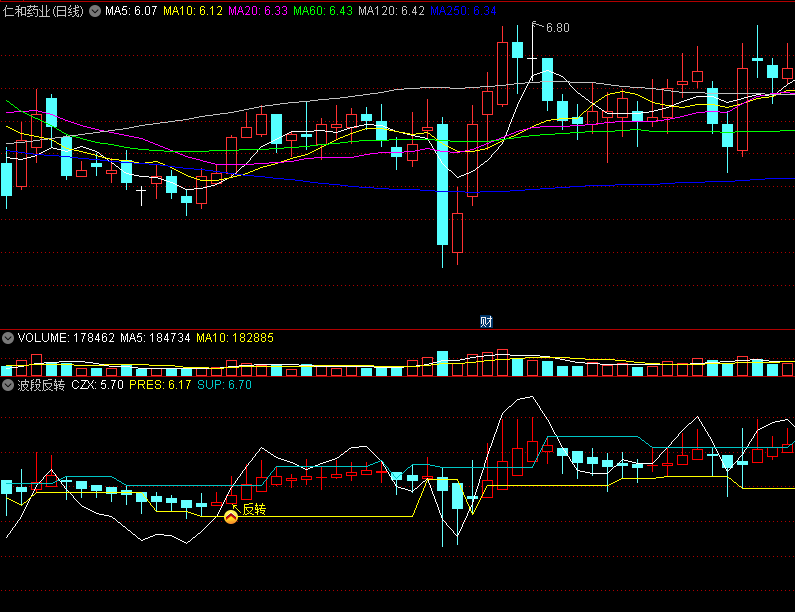Click the PRES: 6.17 value
The height and width of the screenshot is (612, 795).
pos(160,385)
